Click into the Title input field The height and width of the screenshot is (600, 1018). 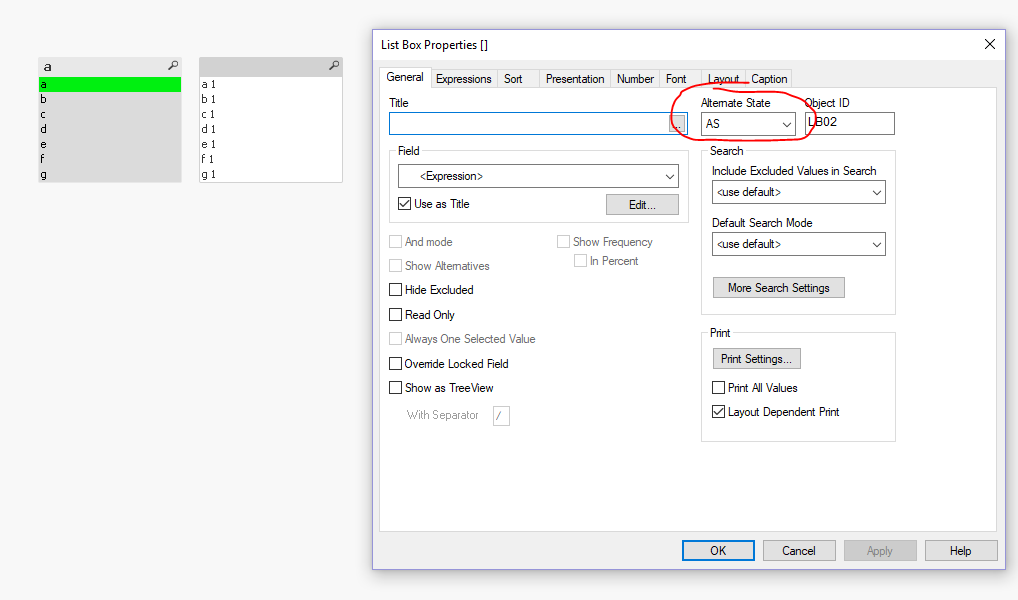pos(528,124)
